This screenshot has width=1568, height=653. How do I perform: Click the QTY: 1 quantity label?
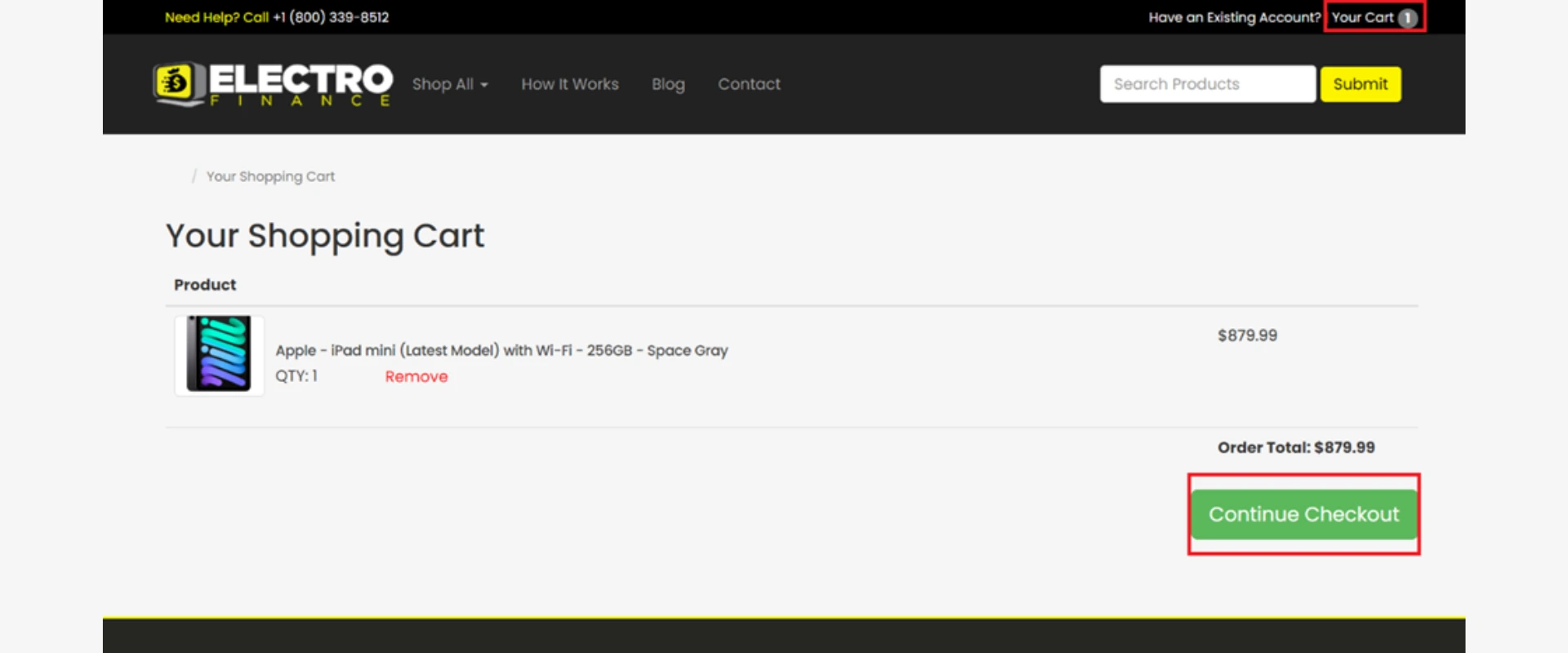click(x=296, y=376)
